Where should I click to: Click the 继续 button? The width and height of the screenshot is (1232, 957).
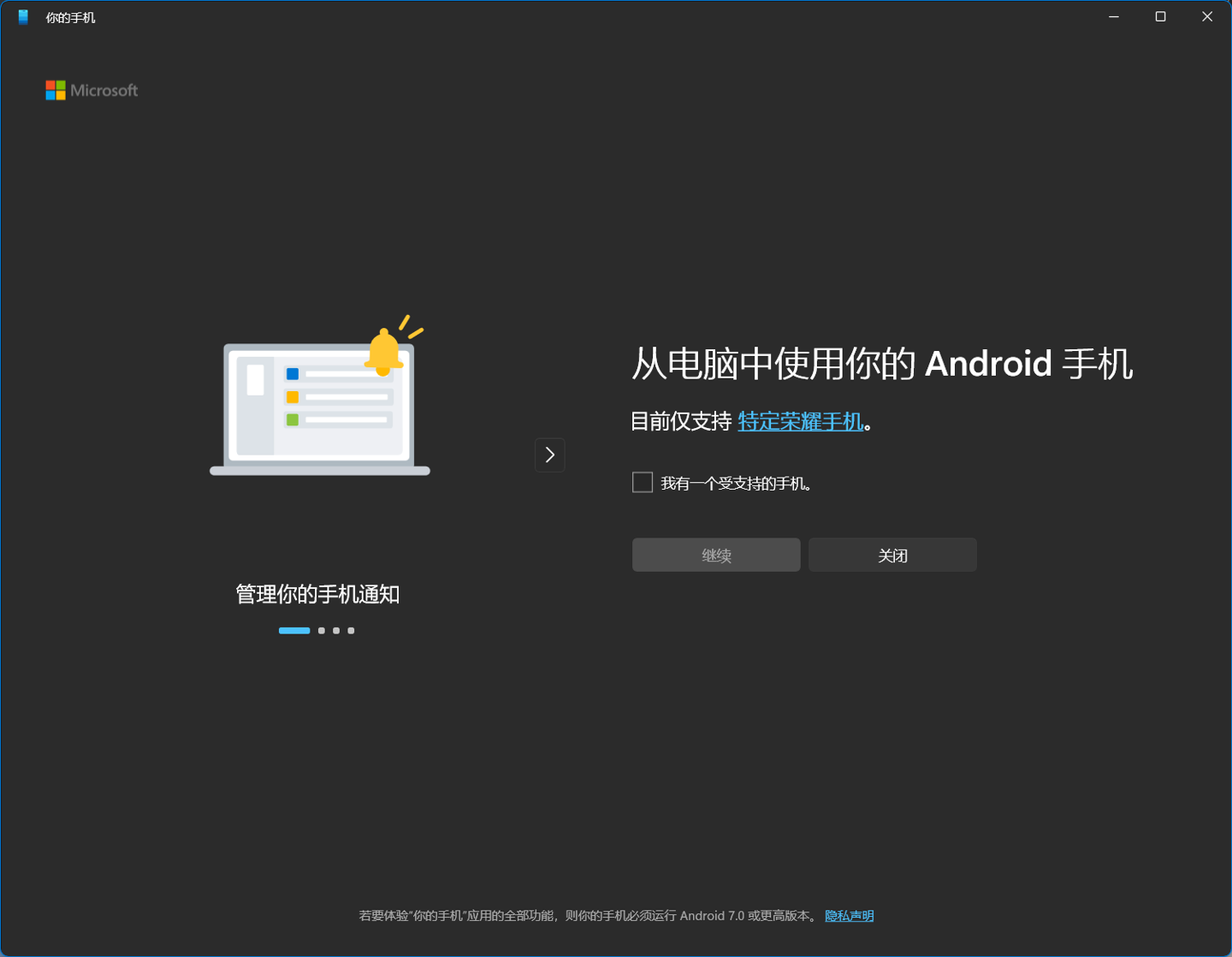715,555
